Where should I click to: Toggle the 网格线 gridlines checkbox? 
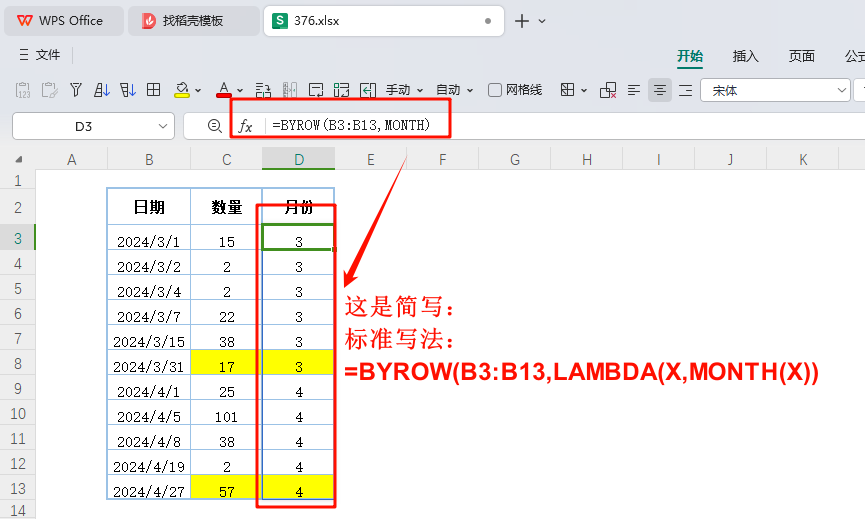pos(495,90)
